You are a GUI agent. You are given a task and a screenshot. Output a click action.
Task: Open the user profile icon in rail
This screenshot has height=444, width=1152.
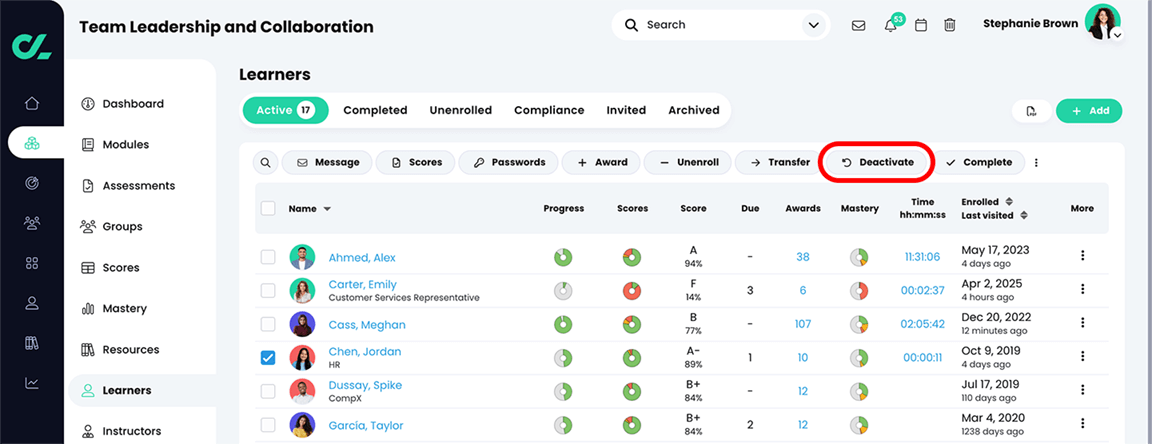click(x=32, y=302)
